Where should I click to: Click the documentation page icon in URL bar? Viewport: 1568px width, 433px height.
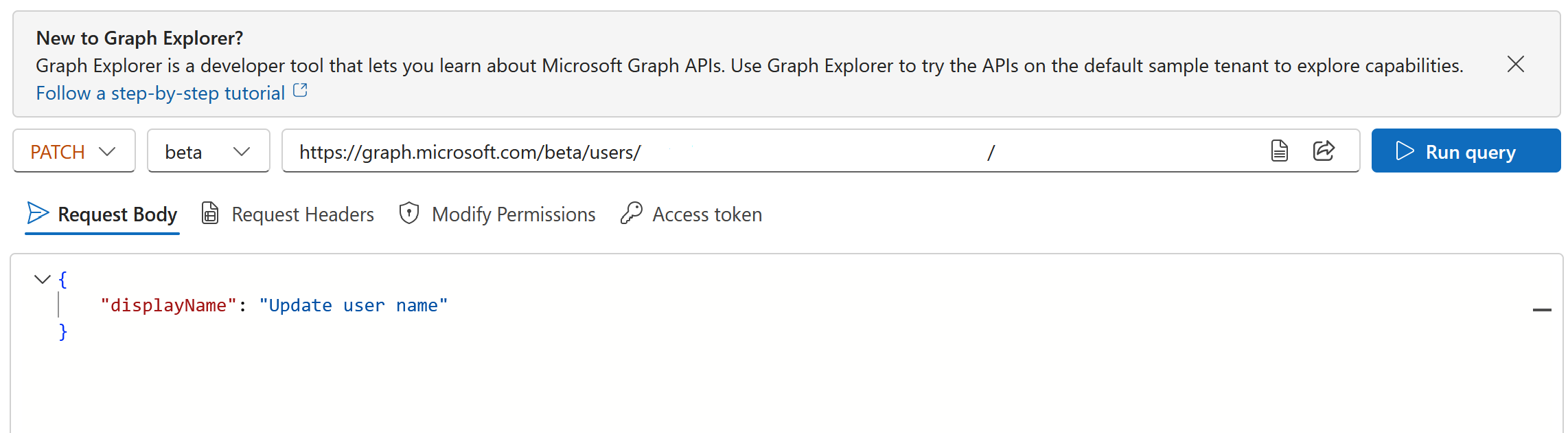[1279, 151]
